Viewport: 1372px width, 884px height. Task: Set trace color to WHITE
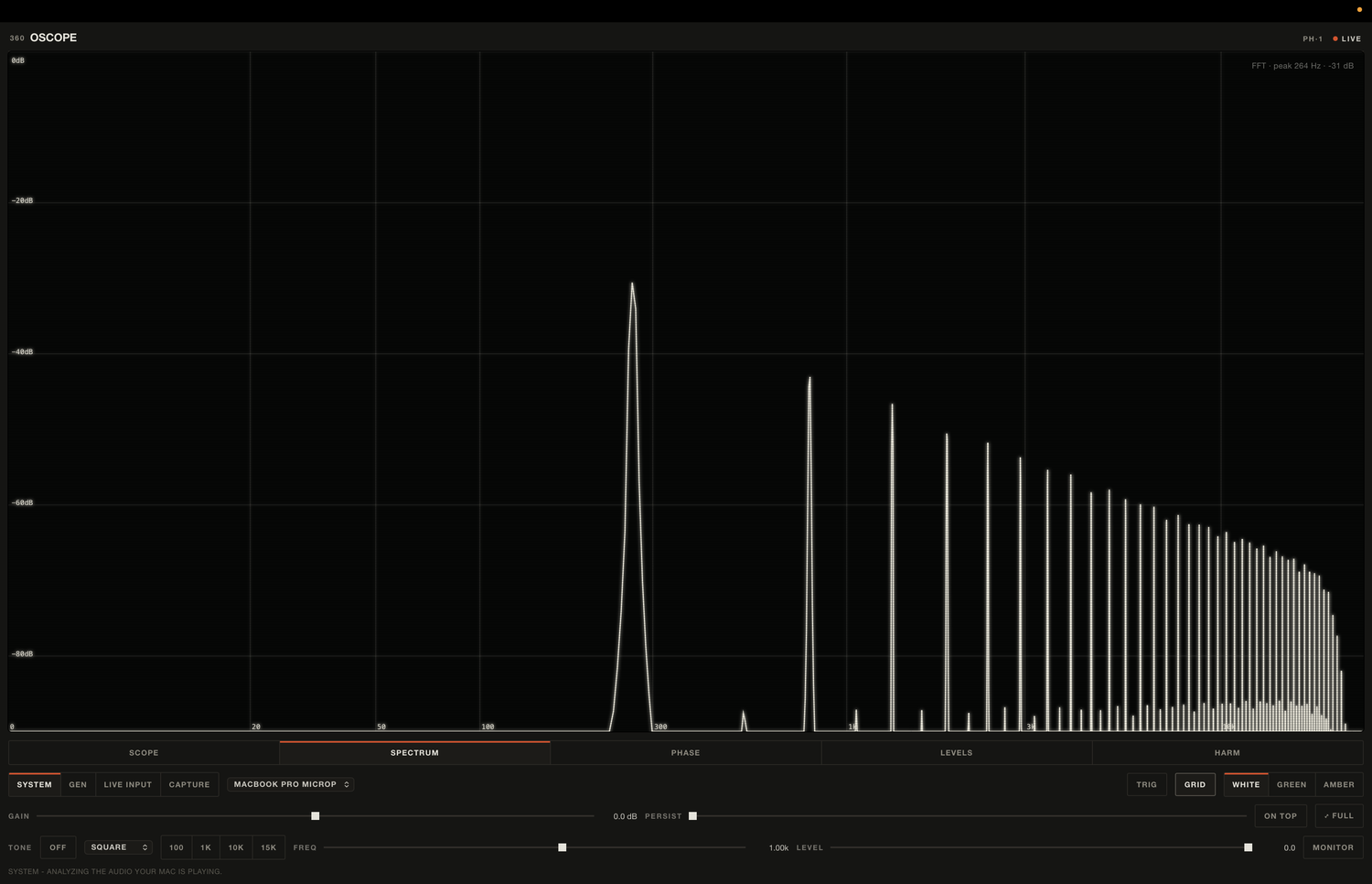click(1246, 784)
